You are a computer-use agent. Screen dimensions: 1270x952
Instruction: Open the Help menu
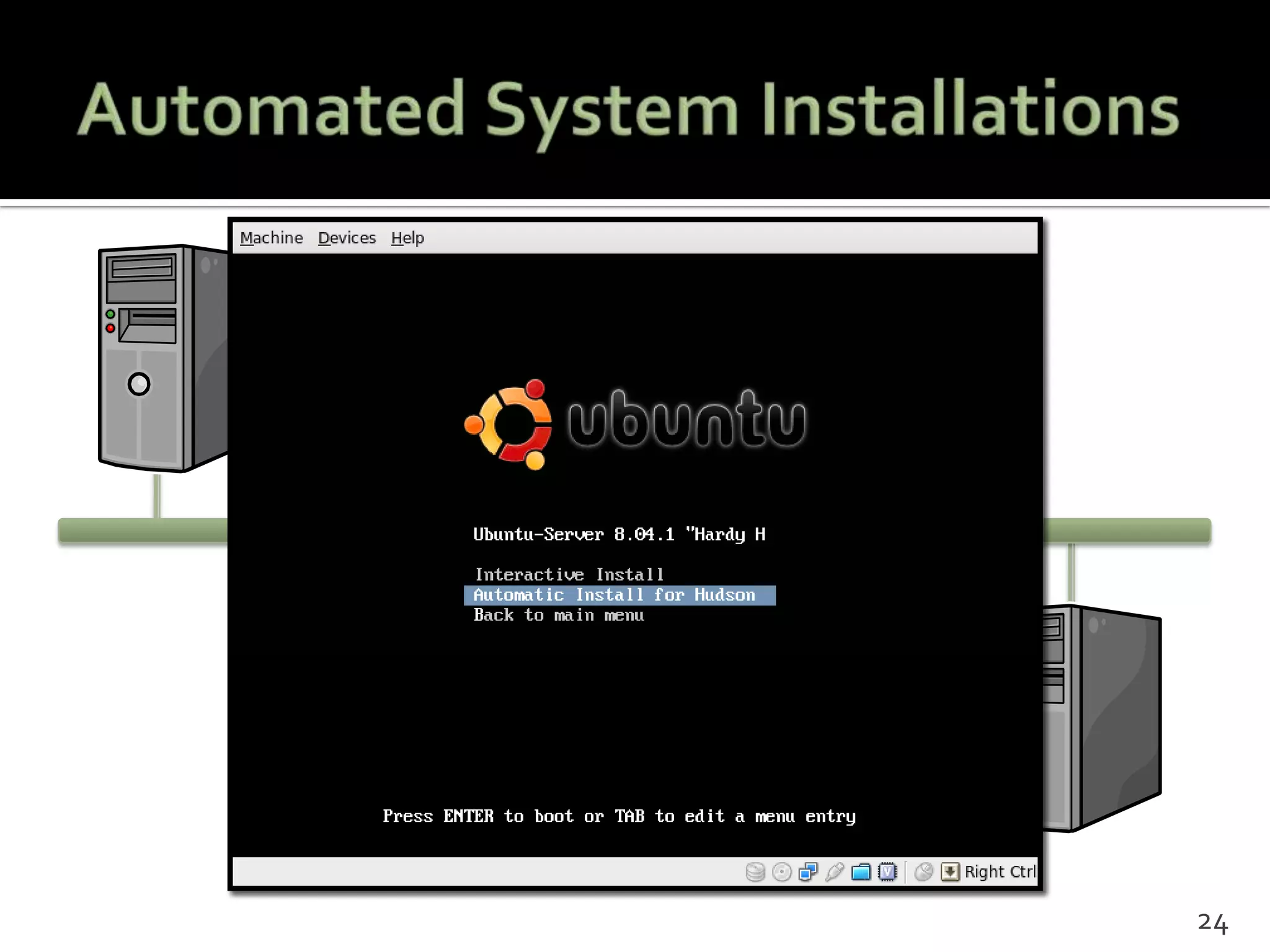click(x=407, y=238)
